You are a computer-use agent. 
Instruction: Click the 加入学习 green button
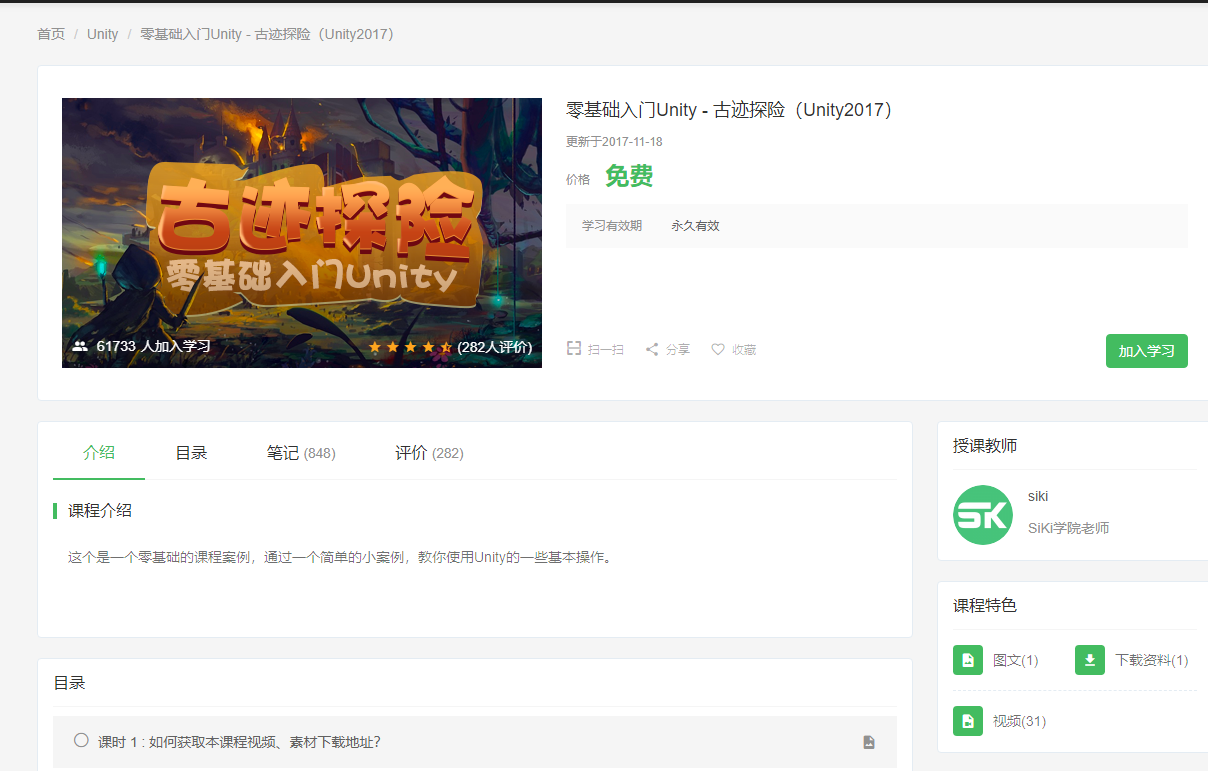coord(1147,351)
